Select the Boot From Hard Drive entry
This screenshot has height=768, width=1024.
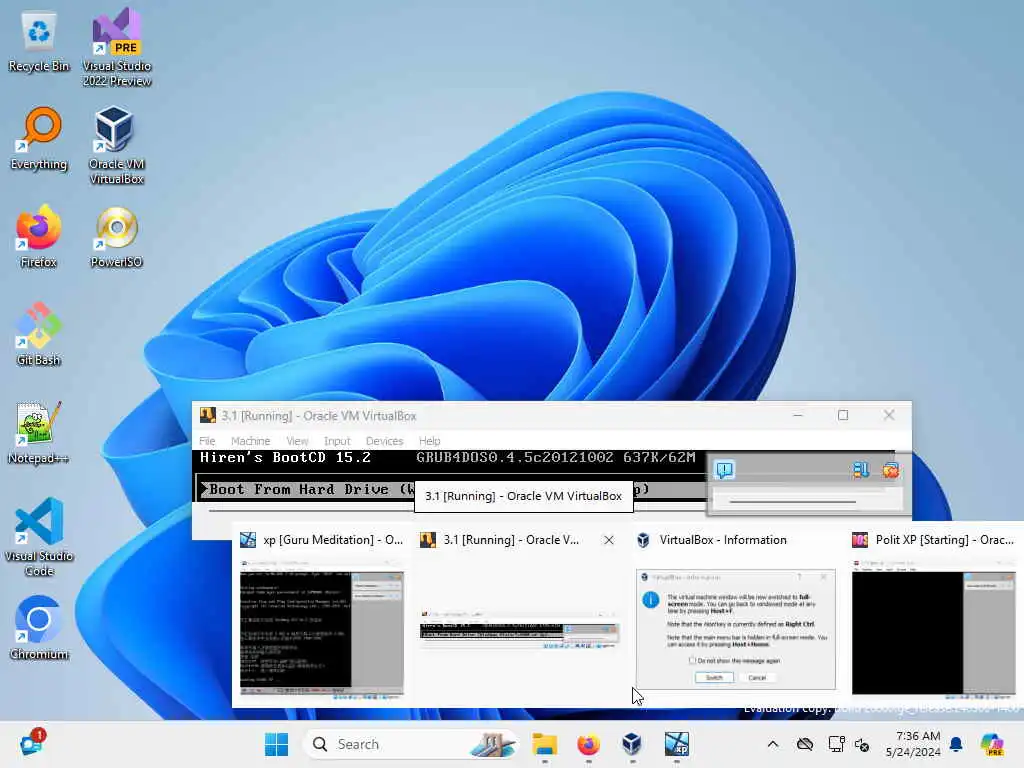tap(453, 489)
